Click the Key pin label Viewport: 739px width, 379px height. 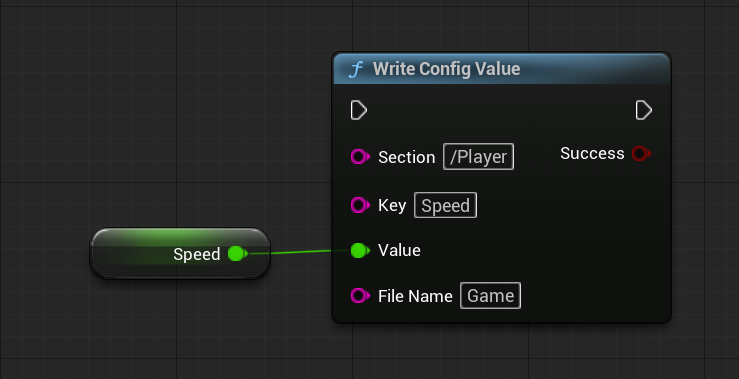pos(392,206)
